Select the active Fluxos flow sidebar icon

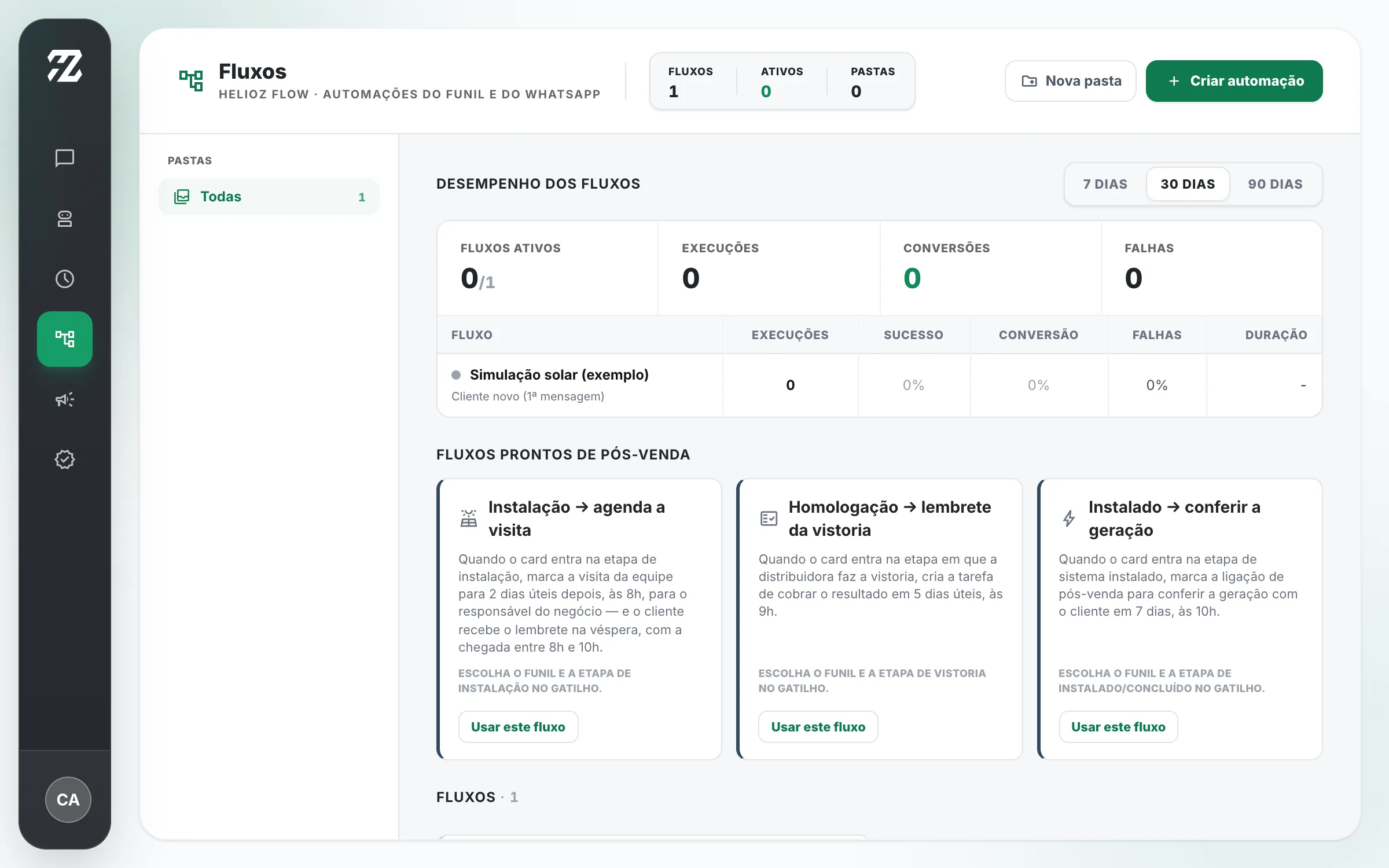(65, 339)
